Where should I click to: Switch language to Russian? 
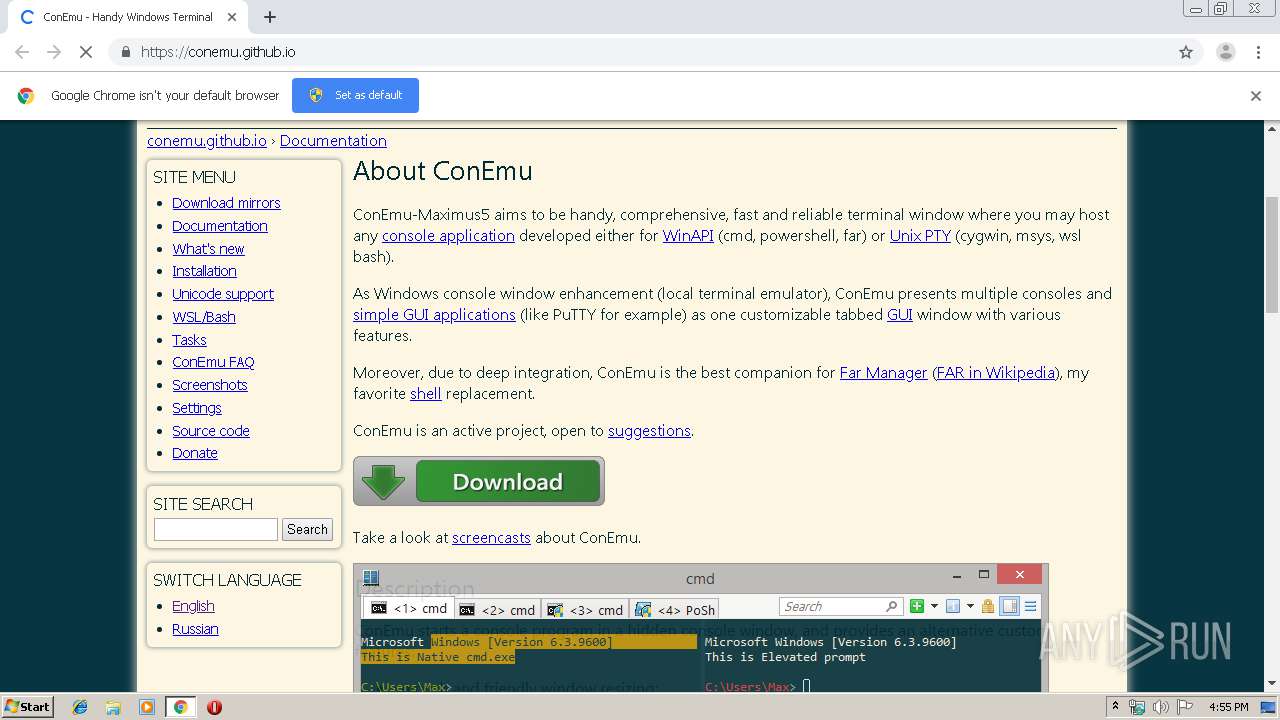[195, 629]
